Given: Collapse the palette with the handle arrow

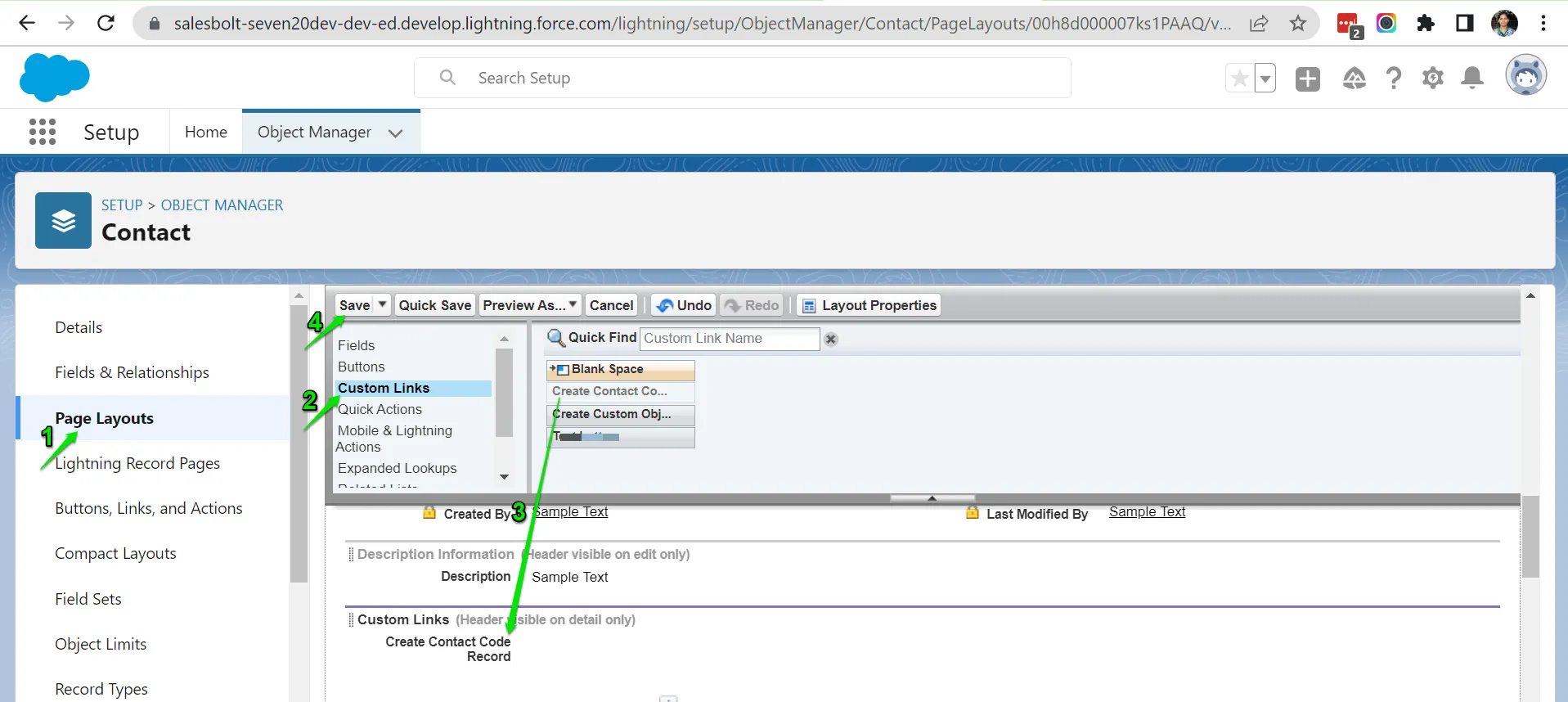Looking at the screenshot, I should (932, 498).
